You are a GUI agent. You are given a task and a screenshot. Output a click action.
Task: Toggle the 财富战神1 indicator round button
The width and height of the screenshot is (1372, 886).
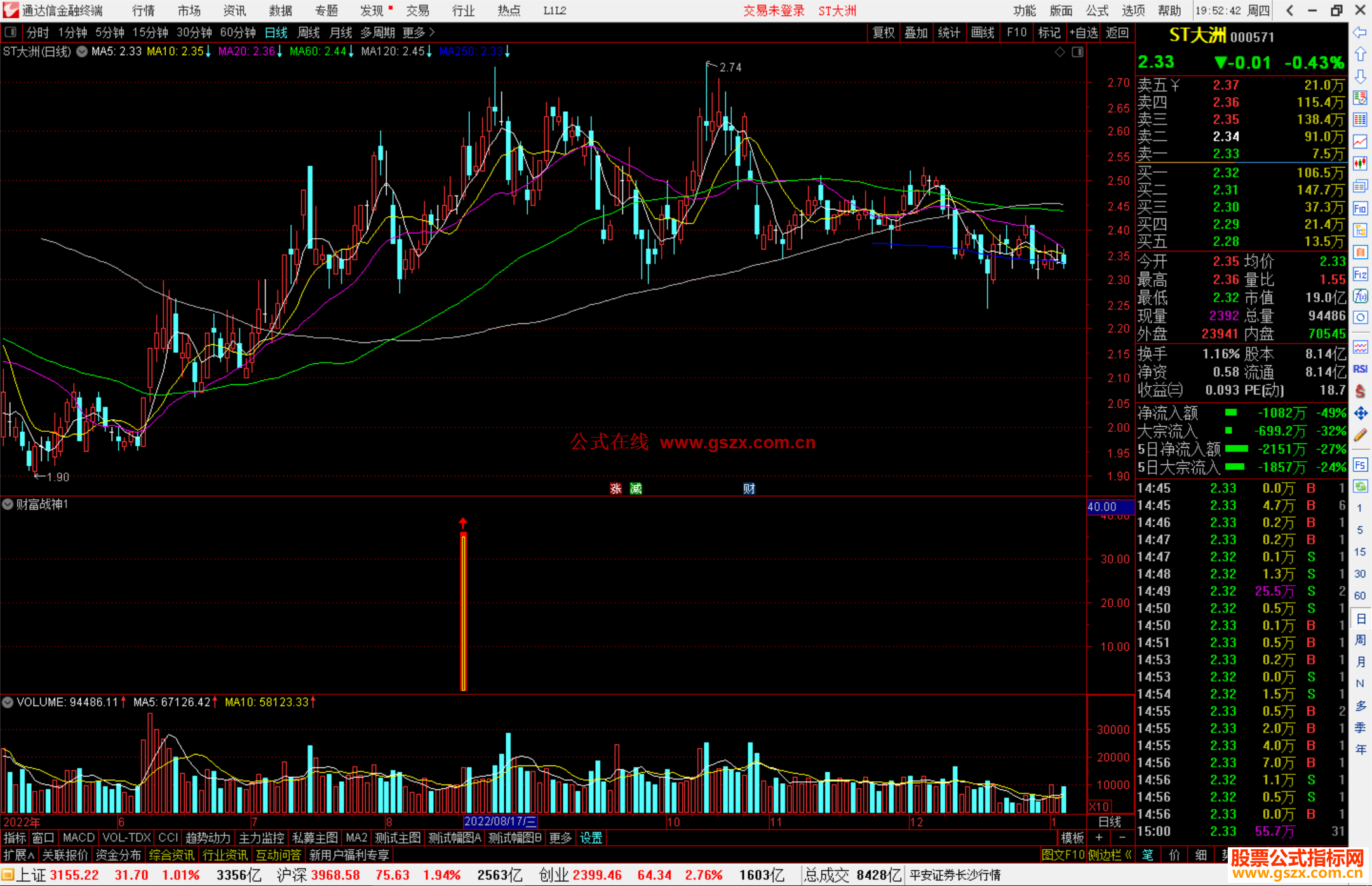click(x=8, y=504)
